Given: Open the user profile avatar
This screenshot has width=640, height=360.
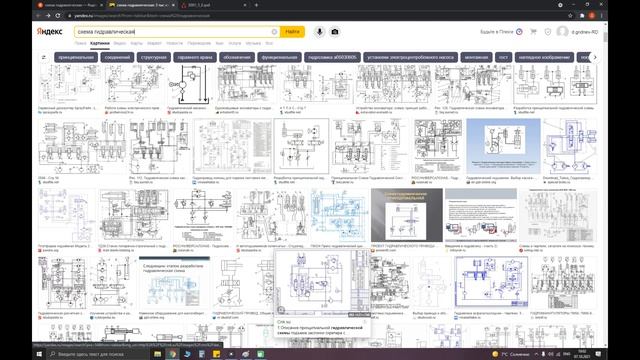Looking at the screenshot, I should (562, 31).
